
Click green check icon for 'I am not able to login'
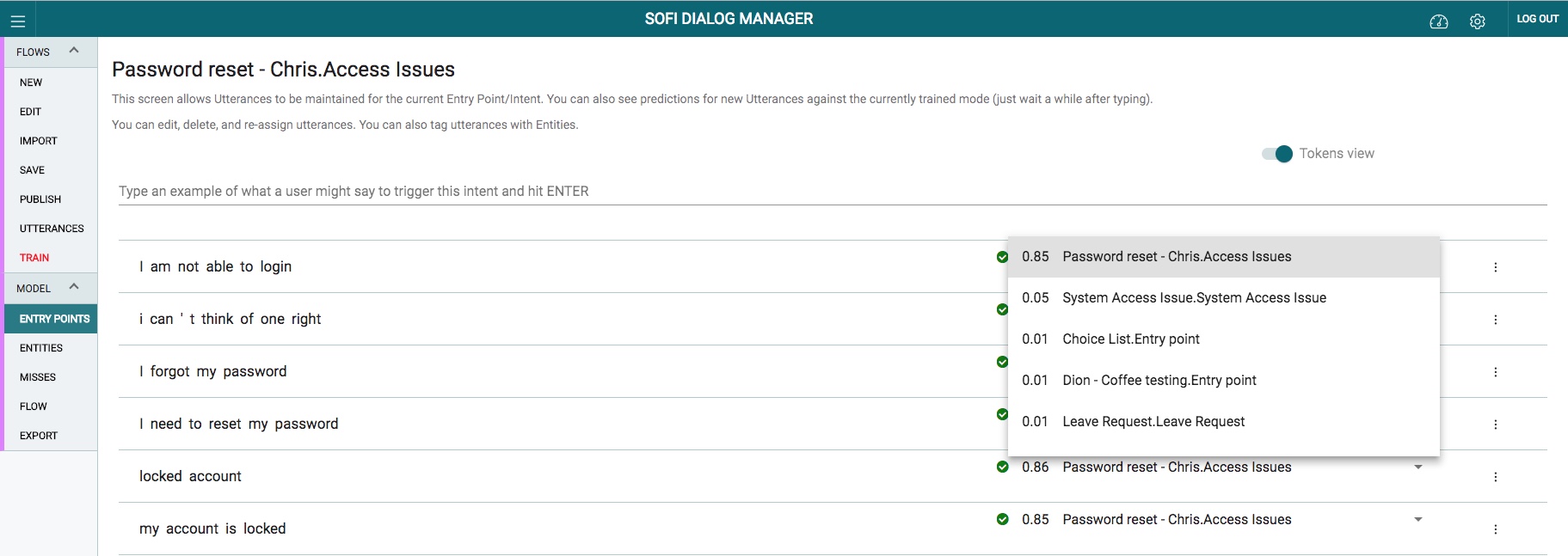pyautogui.click(x=1002, y=257)
